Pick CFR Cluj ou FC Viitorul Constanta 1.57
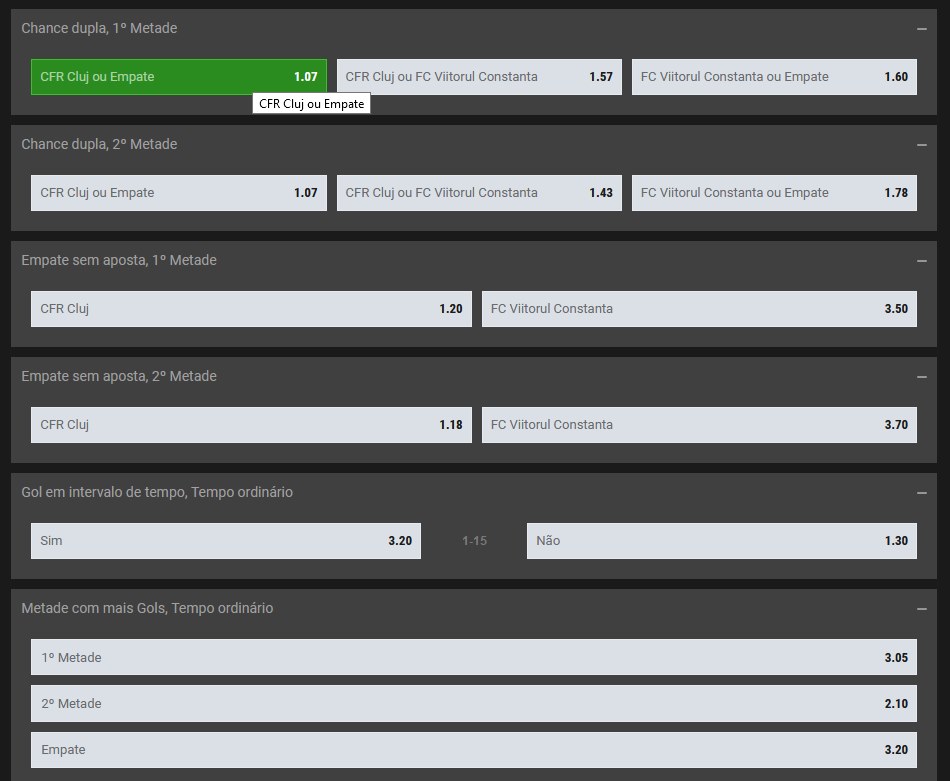The width and height of the screenshot is (950, 781). 479,77
